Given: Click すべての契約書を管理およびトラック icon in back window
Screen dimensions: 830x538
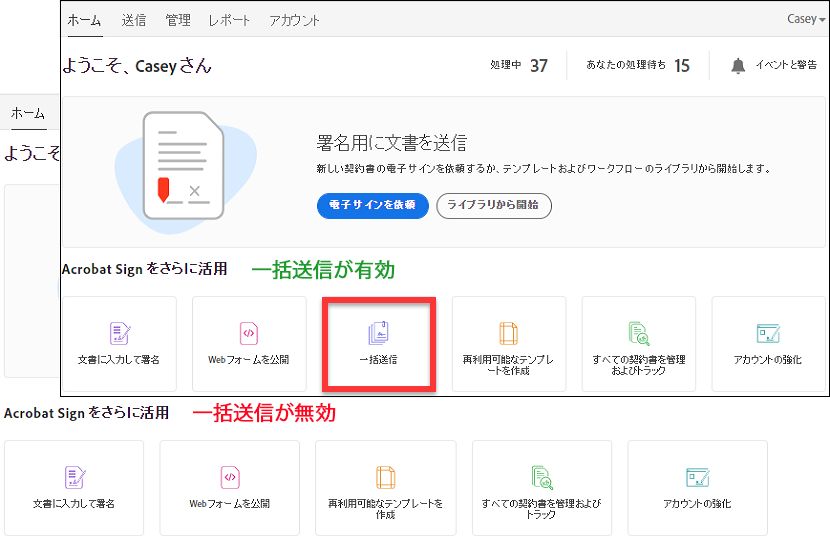Looking at the screenshot, I should [x=542, y=477].
